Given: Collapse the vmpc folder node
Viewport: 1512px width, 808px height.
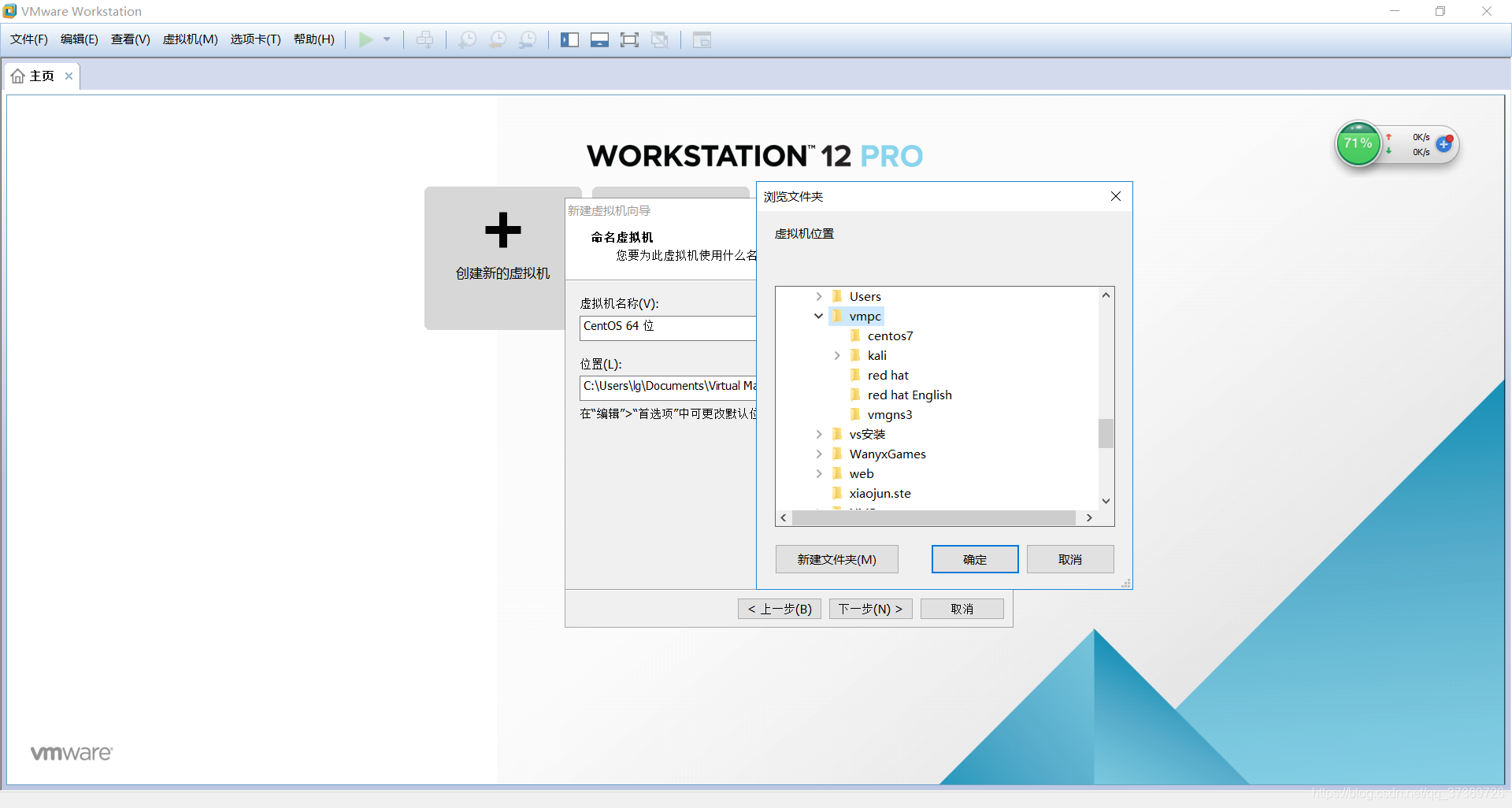Looking at the screenshot, I should [x=819, y=316].
